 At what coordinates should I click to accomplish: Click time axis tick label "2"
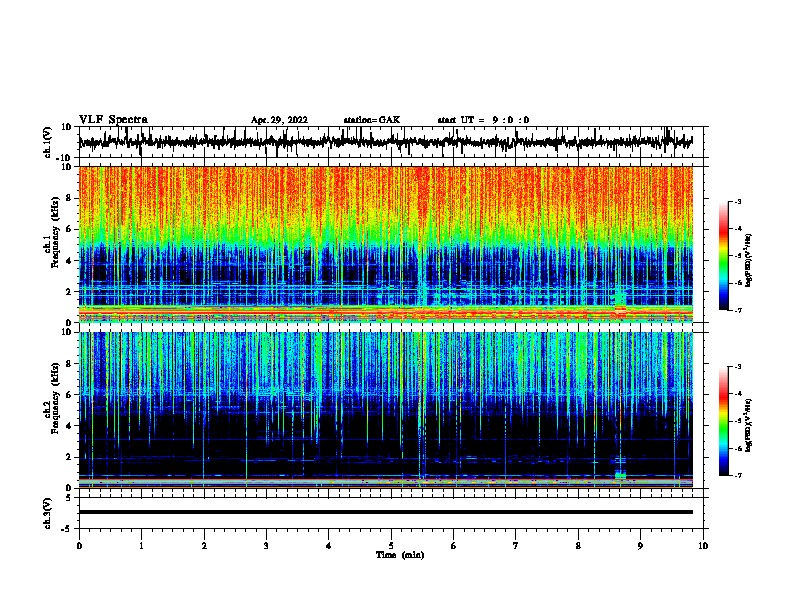point(204,546)
